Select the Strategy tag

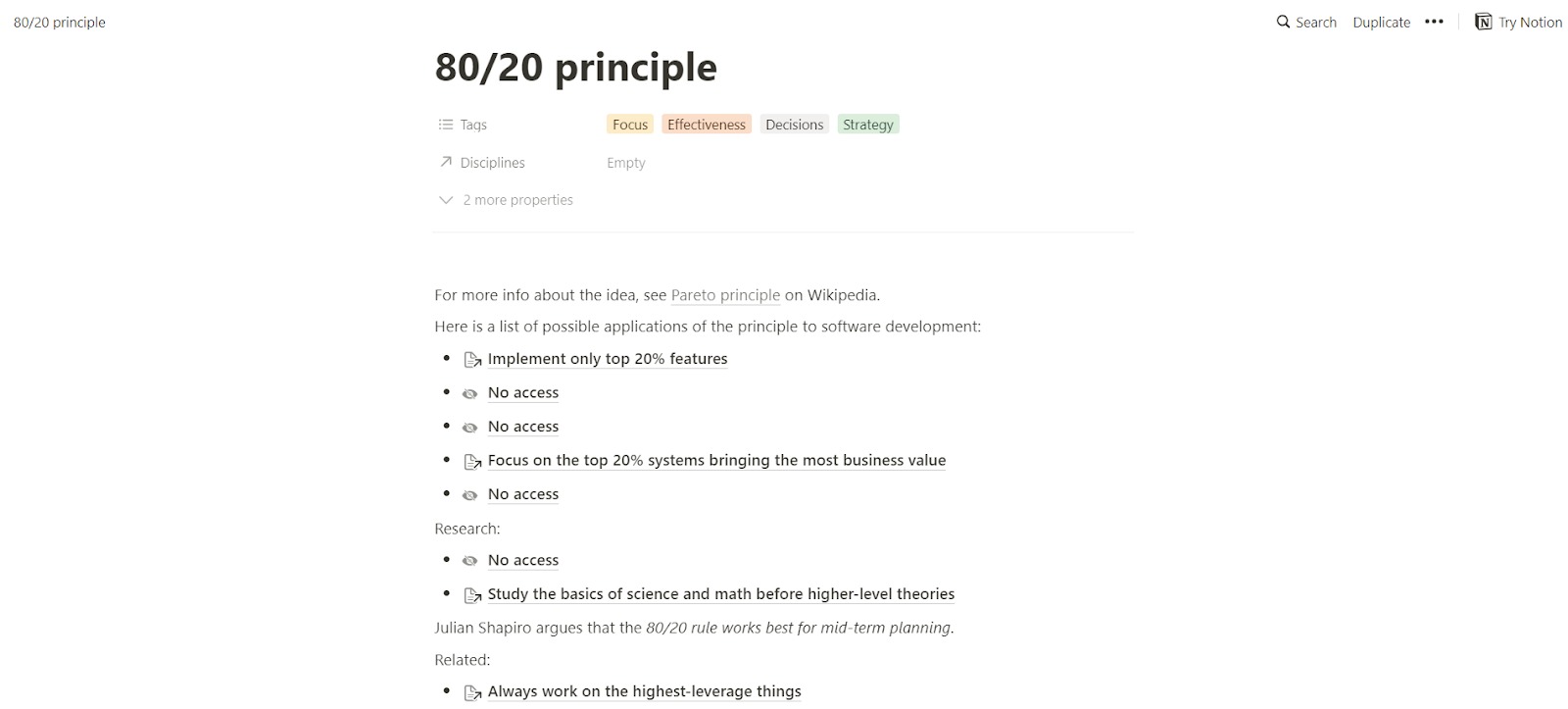point(867,125)
